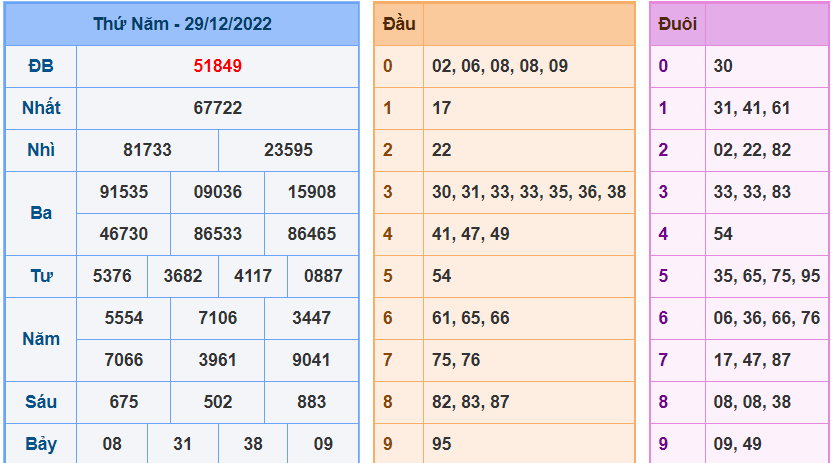Select fourth prize number 0887

click(323, 276)
